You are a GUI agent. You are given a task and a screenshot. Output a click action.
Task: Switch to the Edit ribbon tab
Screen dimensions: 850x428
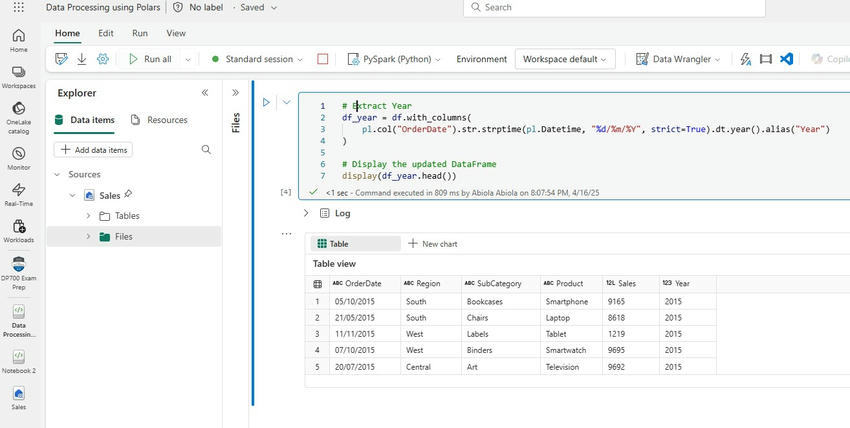(105, 33)
